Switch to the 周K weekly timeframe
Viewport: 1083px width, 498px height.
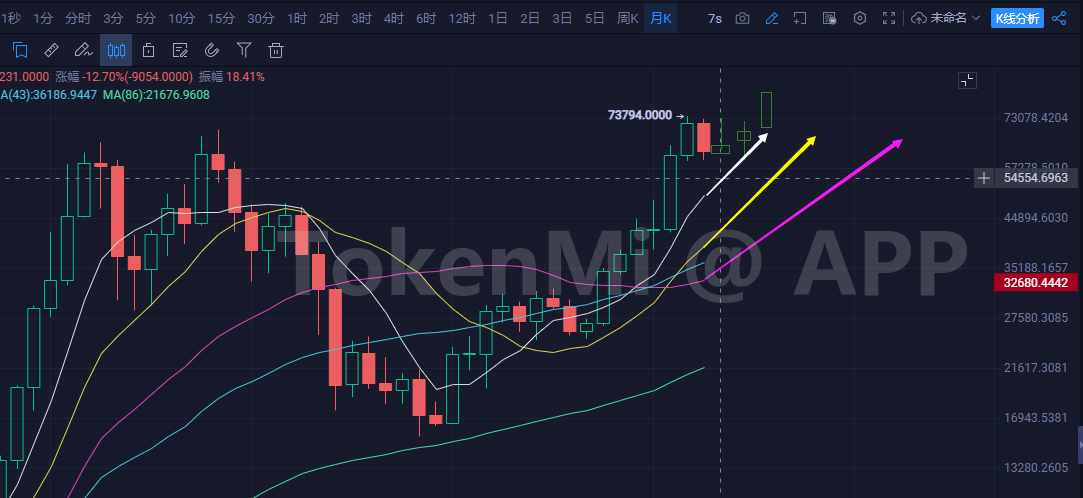tap(627, 18)
